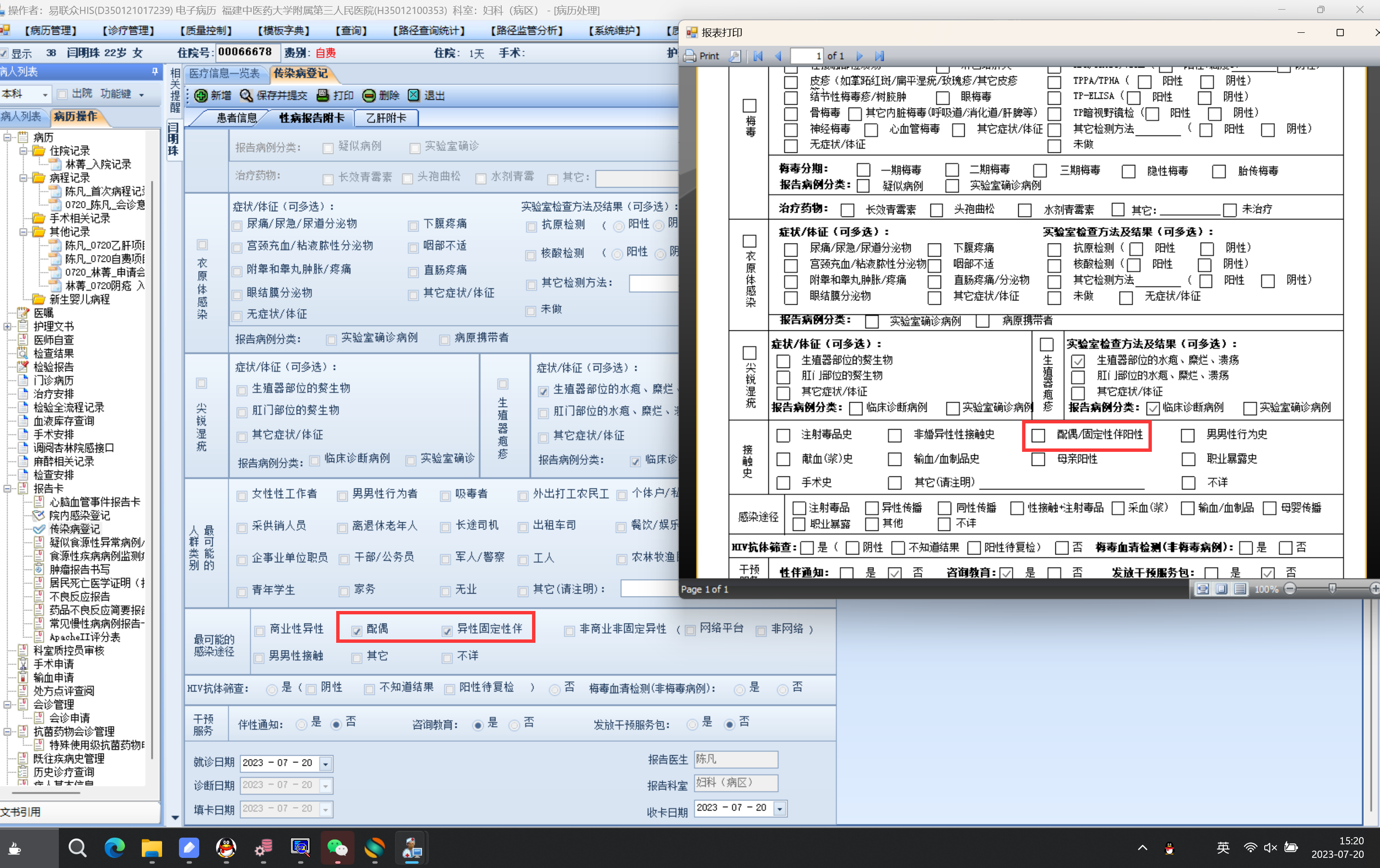
Task: Uncheck the 配偶 checkbox
Action: pyautogui.click(x=357, y=630)
